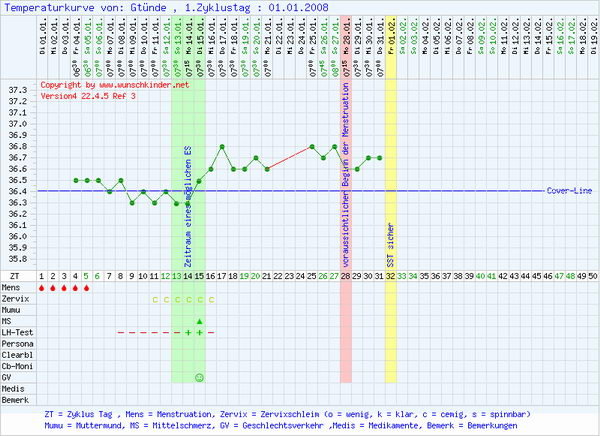This screenshot has width=600, height=436.
Task: Click the negative LH-Test dash on day 16
Action: coord(210,332)
